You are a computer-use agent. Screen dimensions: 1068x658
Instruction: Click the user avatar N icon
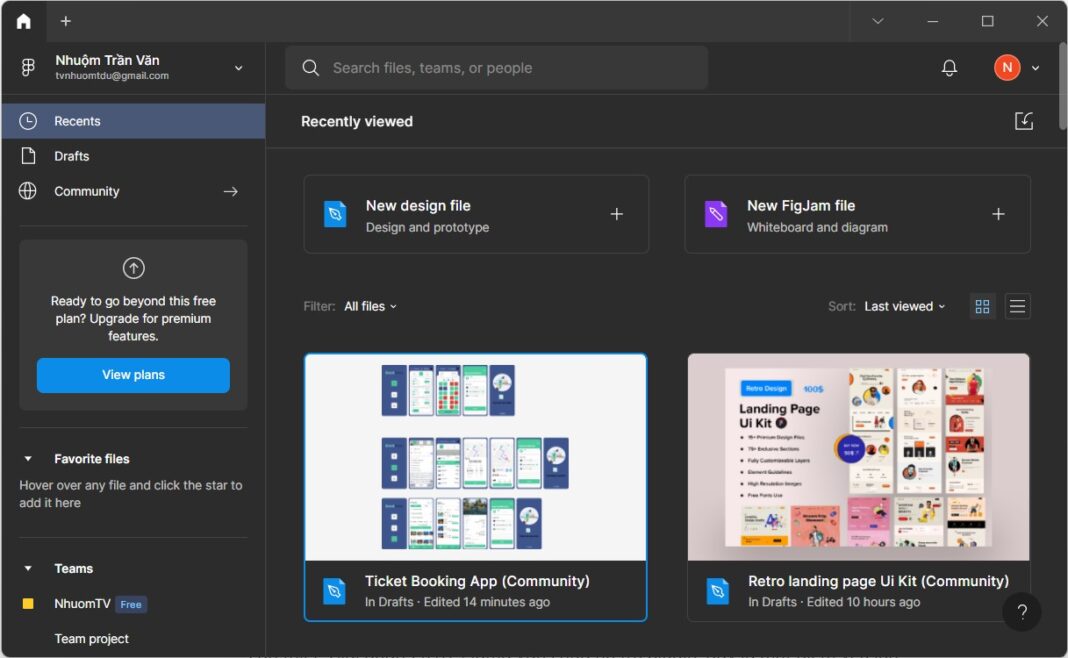click(x=1006, y=68)
